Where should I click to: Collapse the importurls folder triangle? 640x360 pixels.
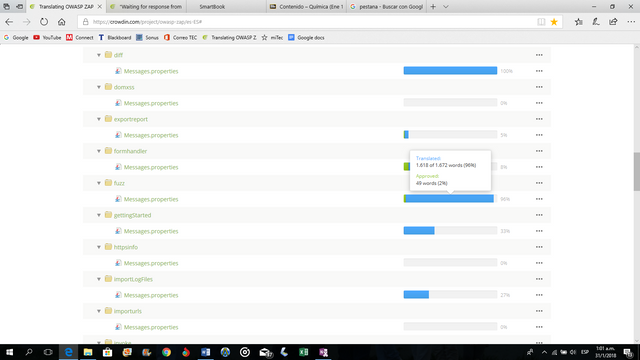(x=99, y=311)
